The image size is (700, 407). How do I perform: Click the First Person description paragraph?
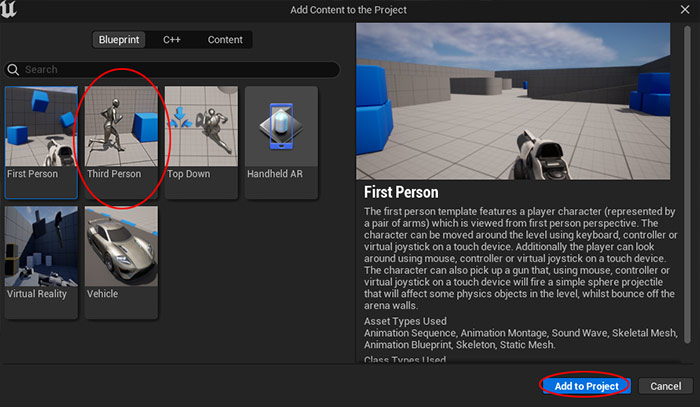[x=522, y=254]
